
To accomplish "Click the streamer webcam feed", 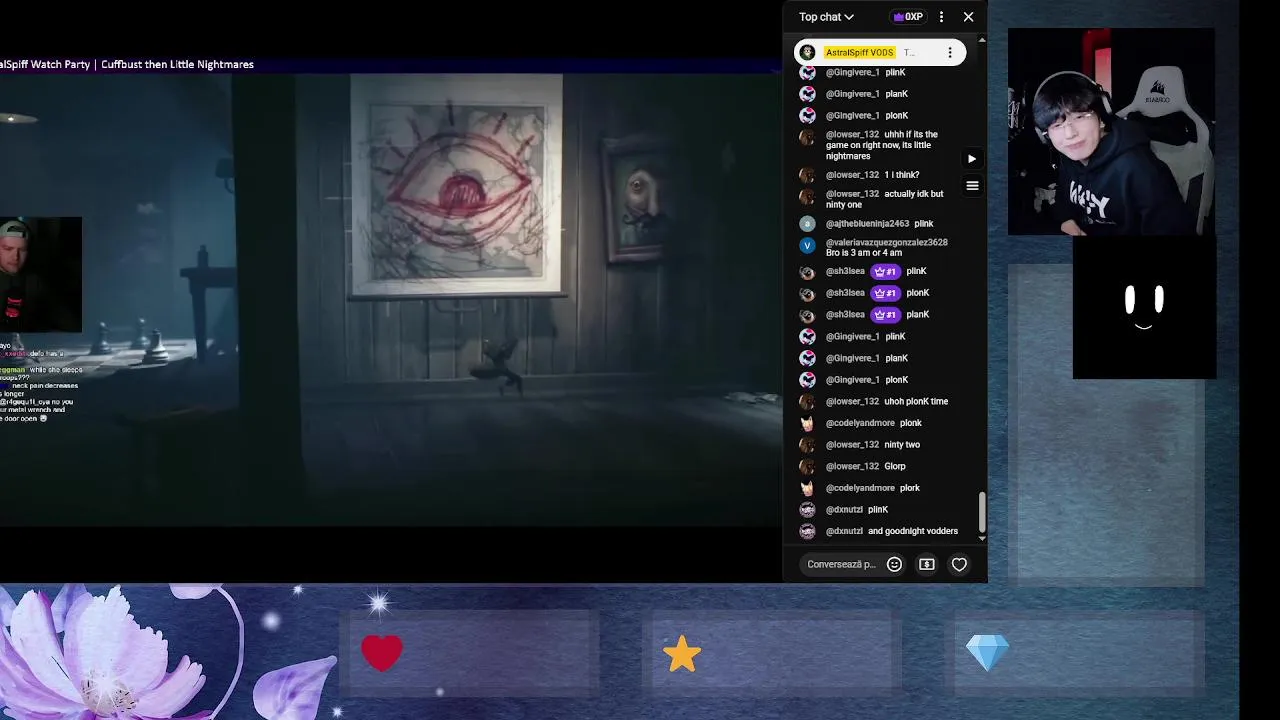I will [x=1111, y=132].
